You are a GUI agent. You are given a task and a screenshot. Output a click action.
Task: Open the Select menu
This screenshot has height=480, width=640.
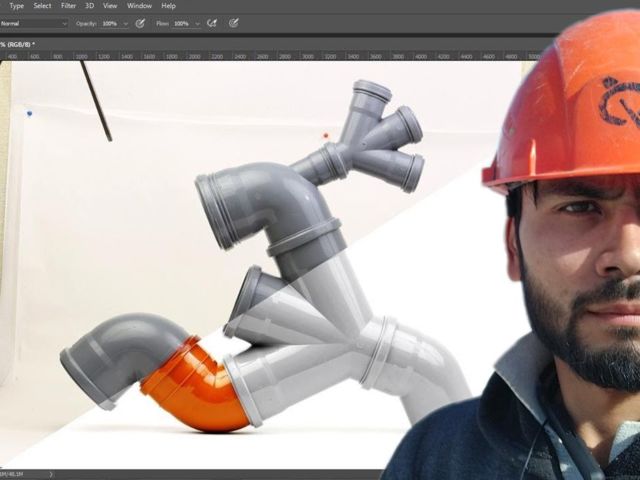[x=42, y=6]
